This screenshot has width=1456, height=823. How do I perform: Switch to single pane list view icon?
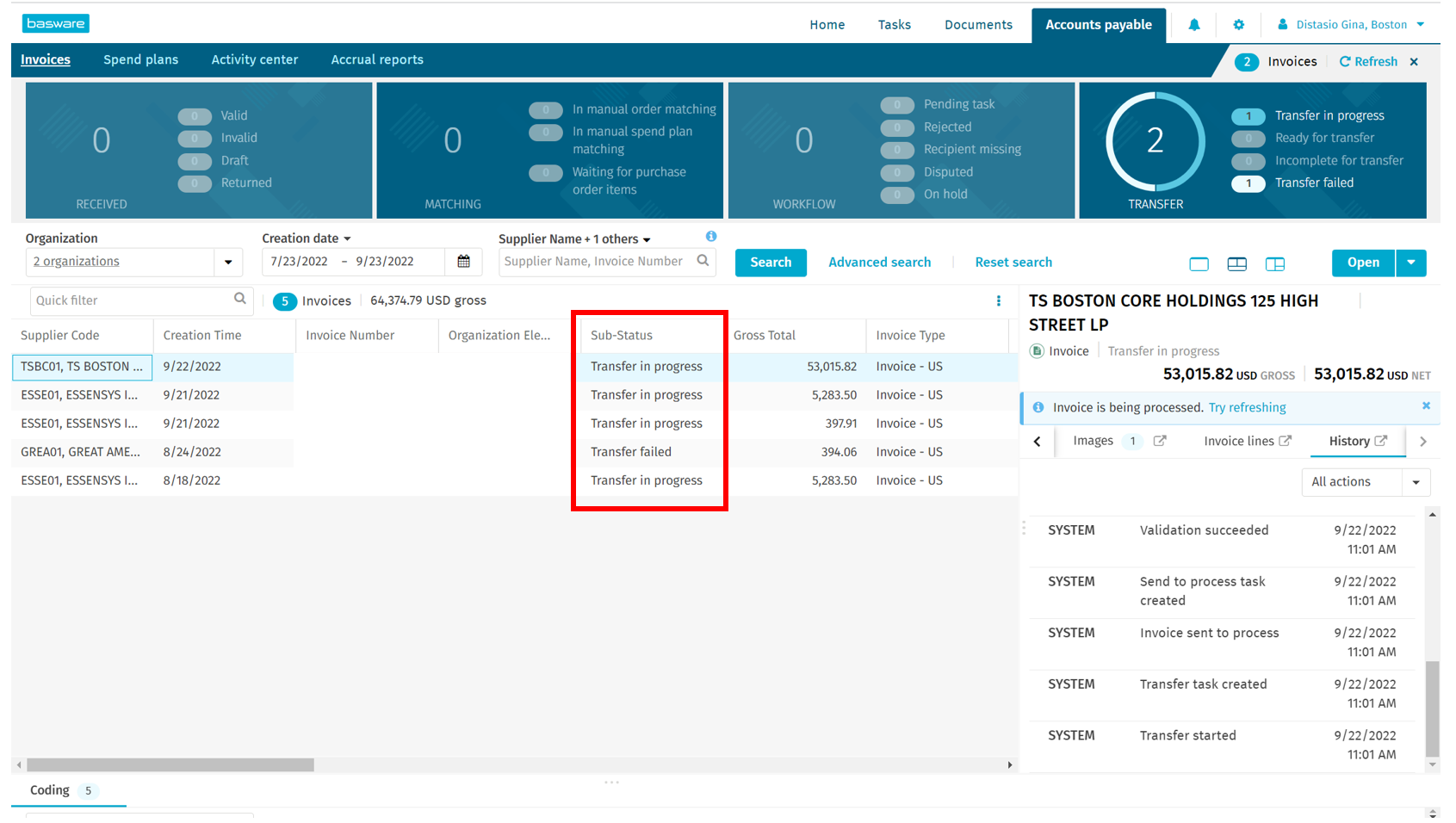tap(1199, 263)
